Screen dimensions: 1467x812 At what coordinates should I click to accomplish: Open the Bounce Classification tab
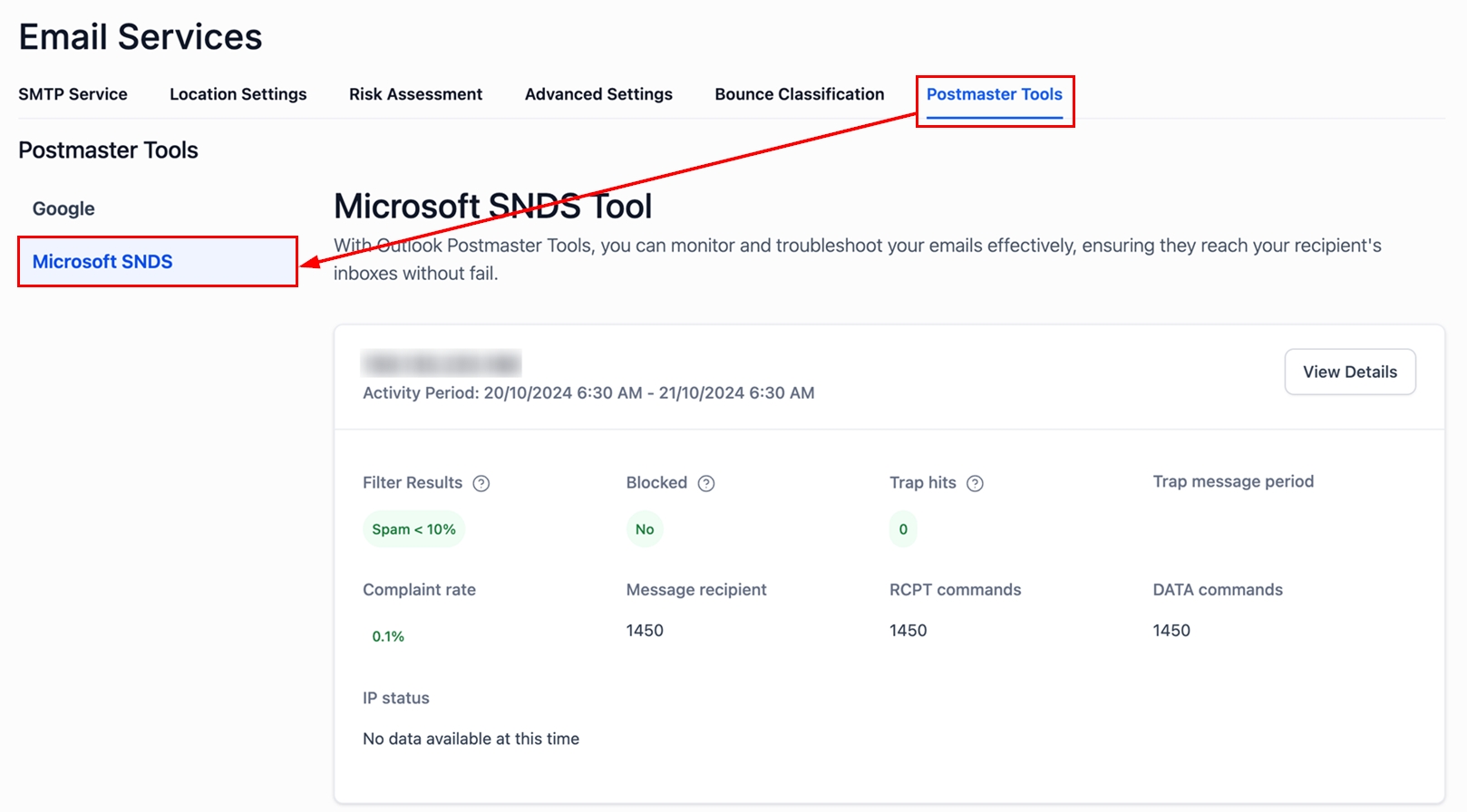pyautogui.click(x=799, y=94)
